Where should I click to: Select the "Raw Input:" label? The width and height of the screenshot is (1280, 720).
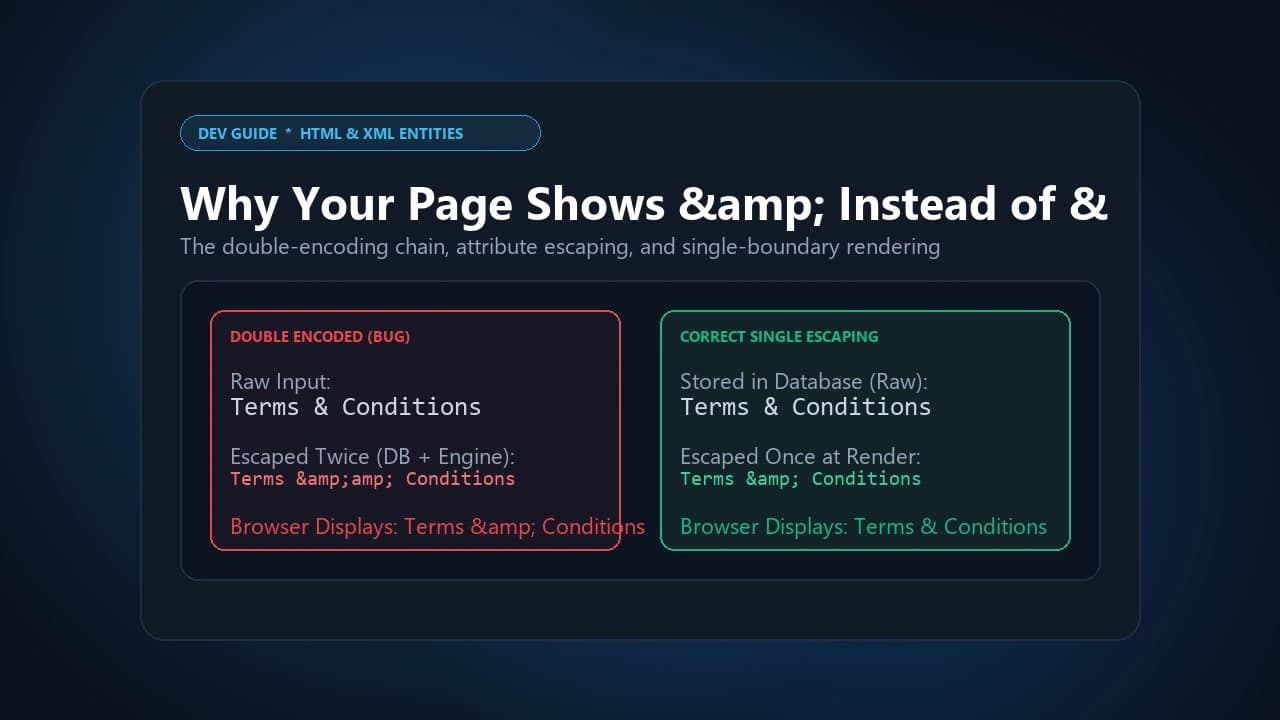280,381
